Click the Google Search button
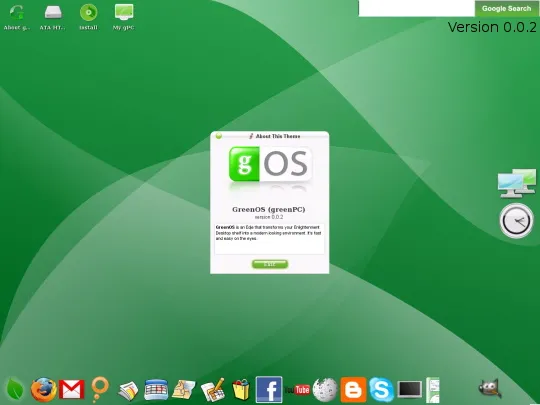 (x=507, y=9)
